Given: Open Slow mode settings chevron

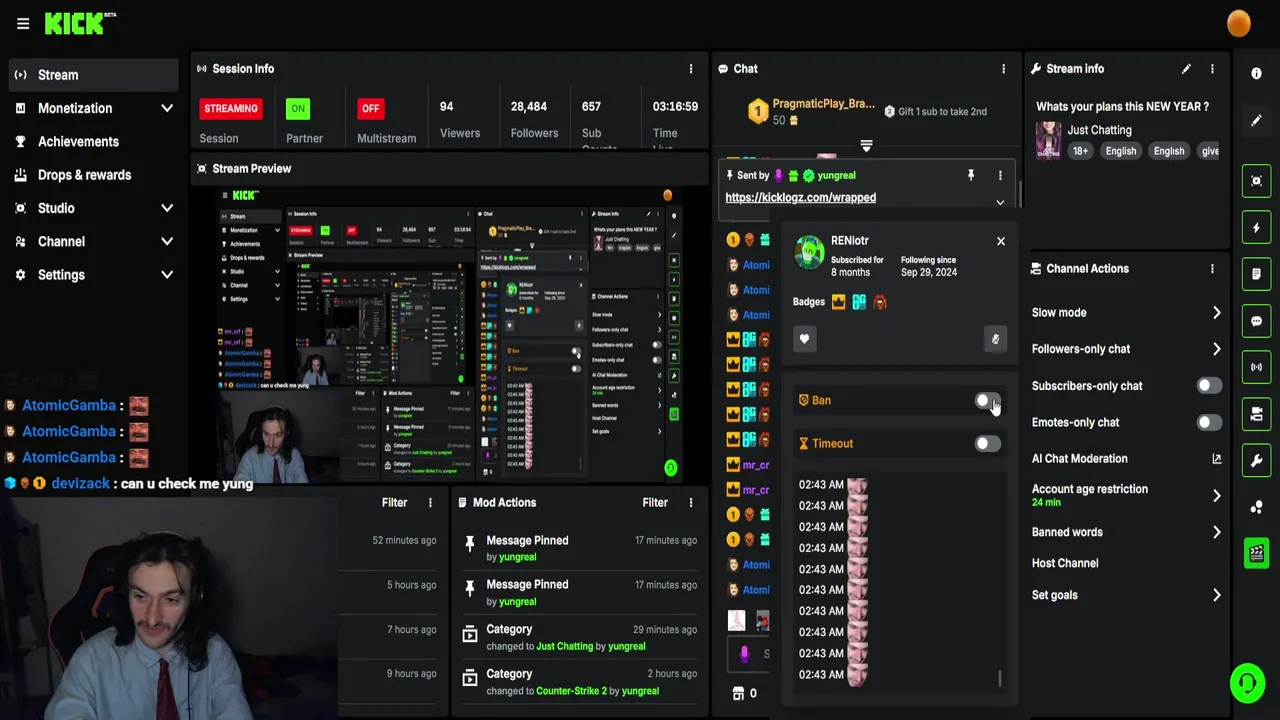Looking at the screenshot, I should (x=1216, y=313).
